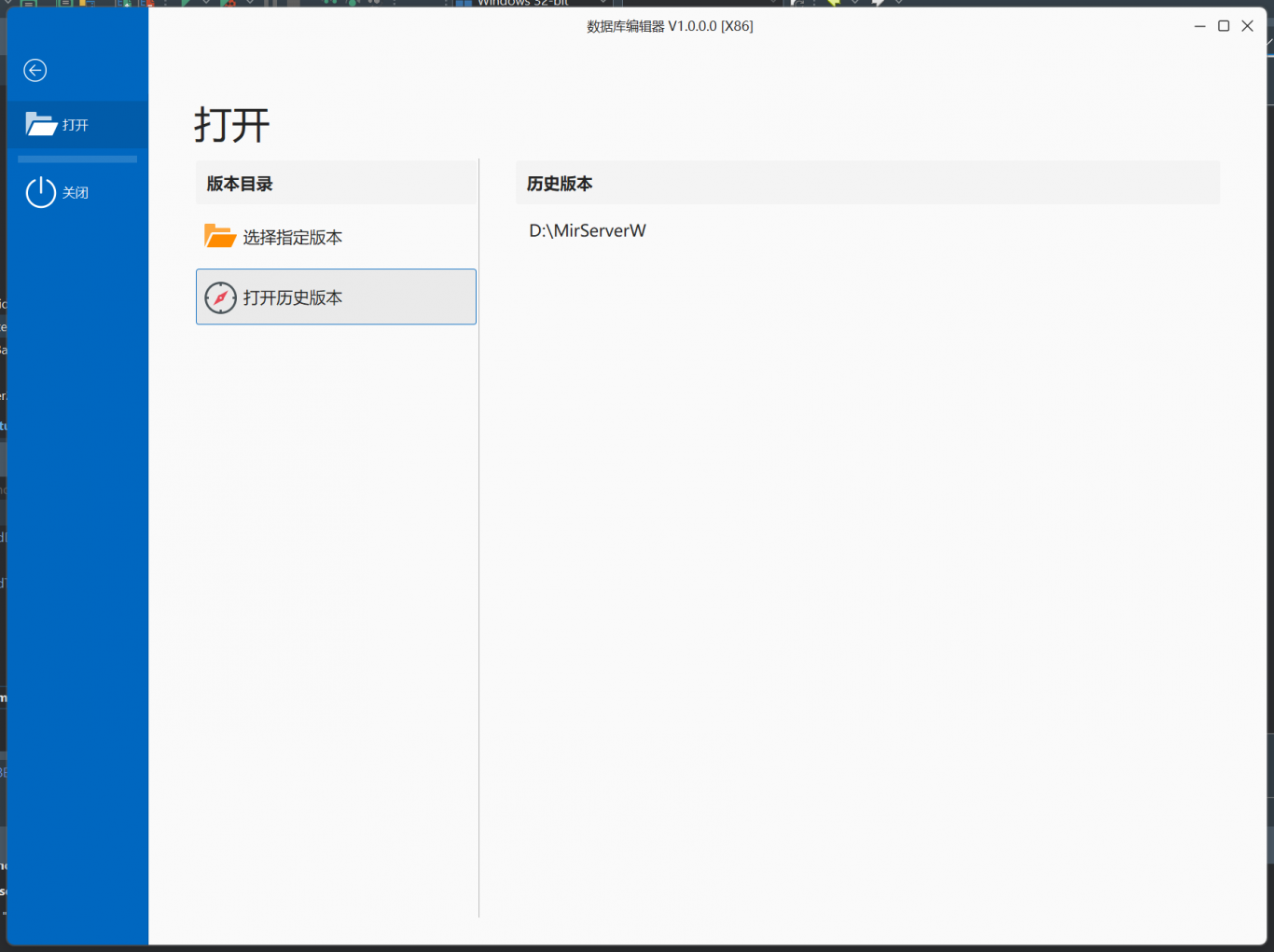Click the light blue separator bar under 打开
This screenshot has height=952, width=1274.
coord(77,159)
